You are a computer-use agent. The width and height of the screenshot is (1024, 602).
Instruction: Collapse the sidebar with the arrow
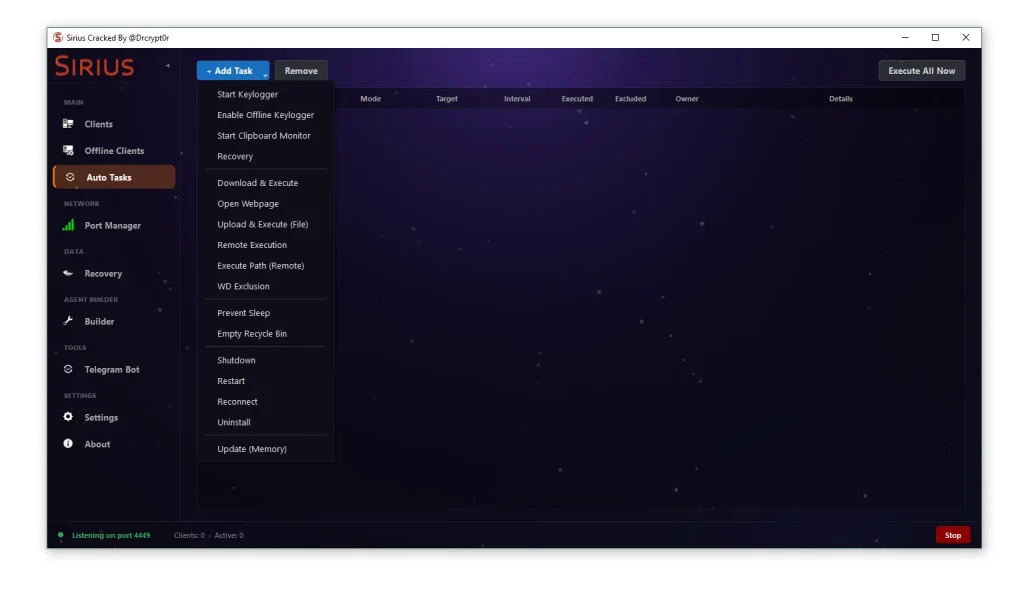[x=167, y=67]
